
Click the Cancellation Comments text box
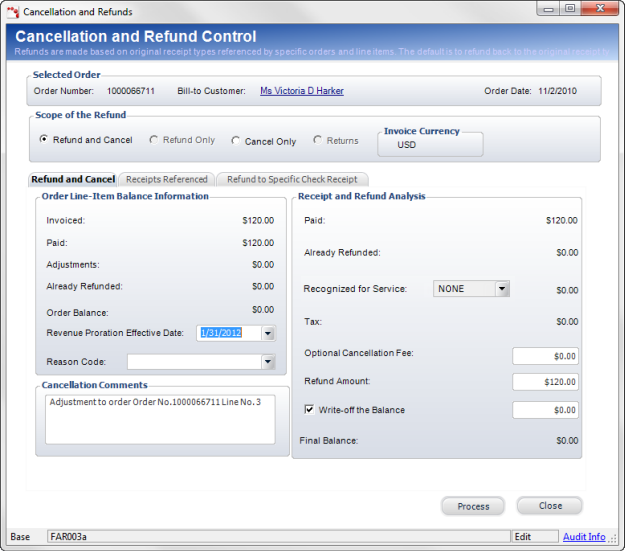(160, 419)
